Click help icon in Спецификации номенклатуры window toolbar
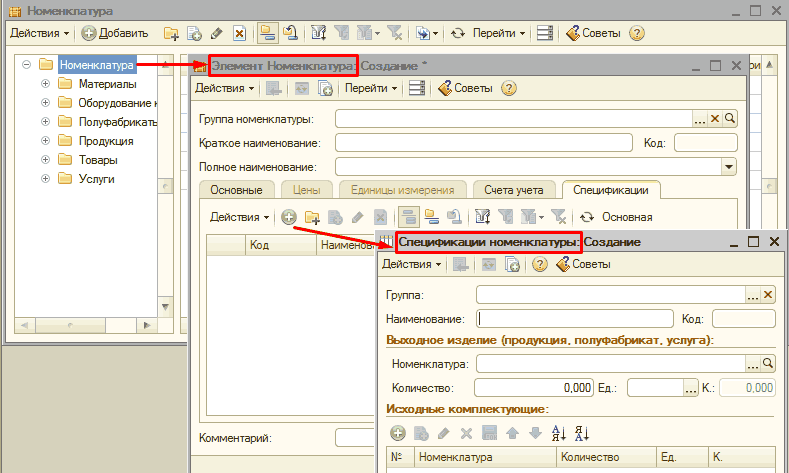The width and height of the screenshot is (789, 473). 539,264
